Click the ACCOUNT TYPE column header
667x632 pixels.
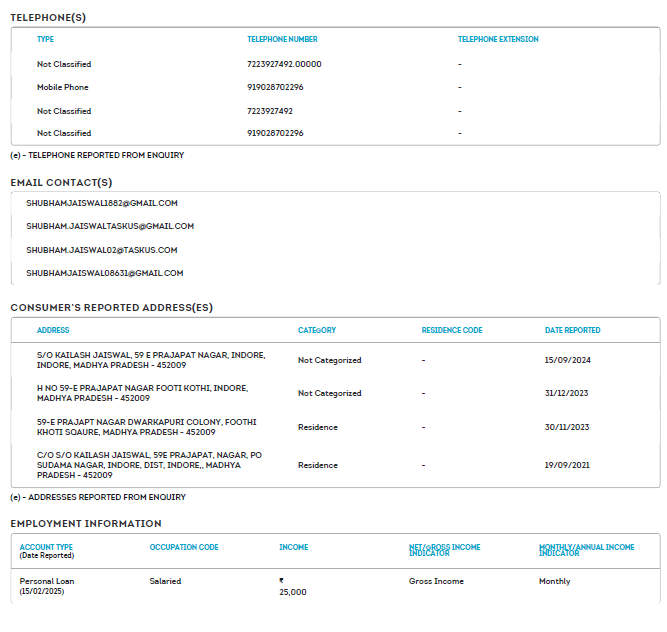tap(46, 547)
